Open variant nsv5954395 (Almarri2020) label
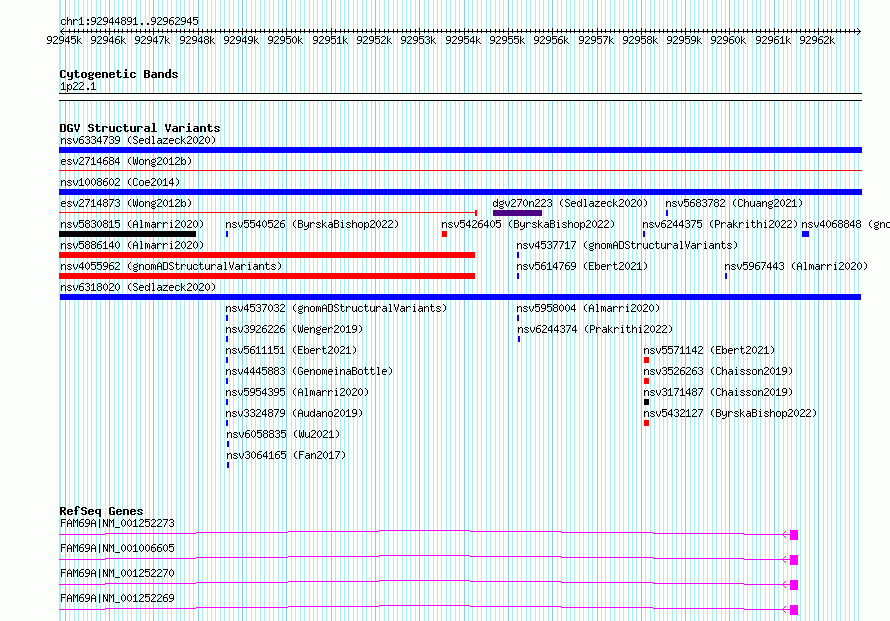890x621 pixels. 297,392
